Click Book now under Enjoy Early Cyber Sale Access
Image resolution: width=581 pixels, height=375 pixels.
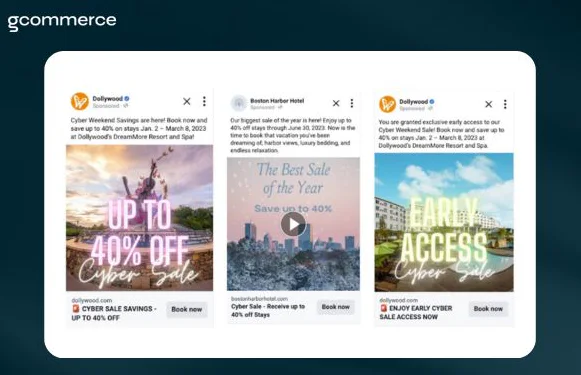tap(488, 309)
